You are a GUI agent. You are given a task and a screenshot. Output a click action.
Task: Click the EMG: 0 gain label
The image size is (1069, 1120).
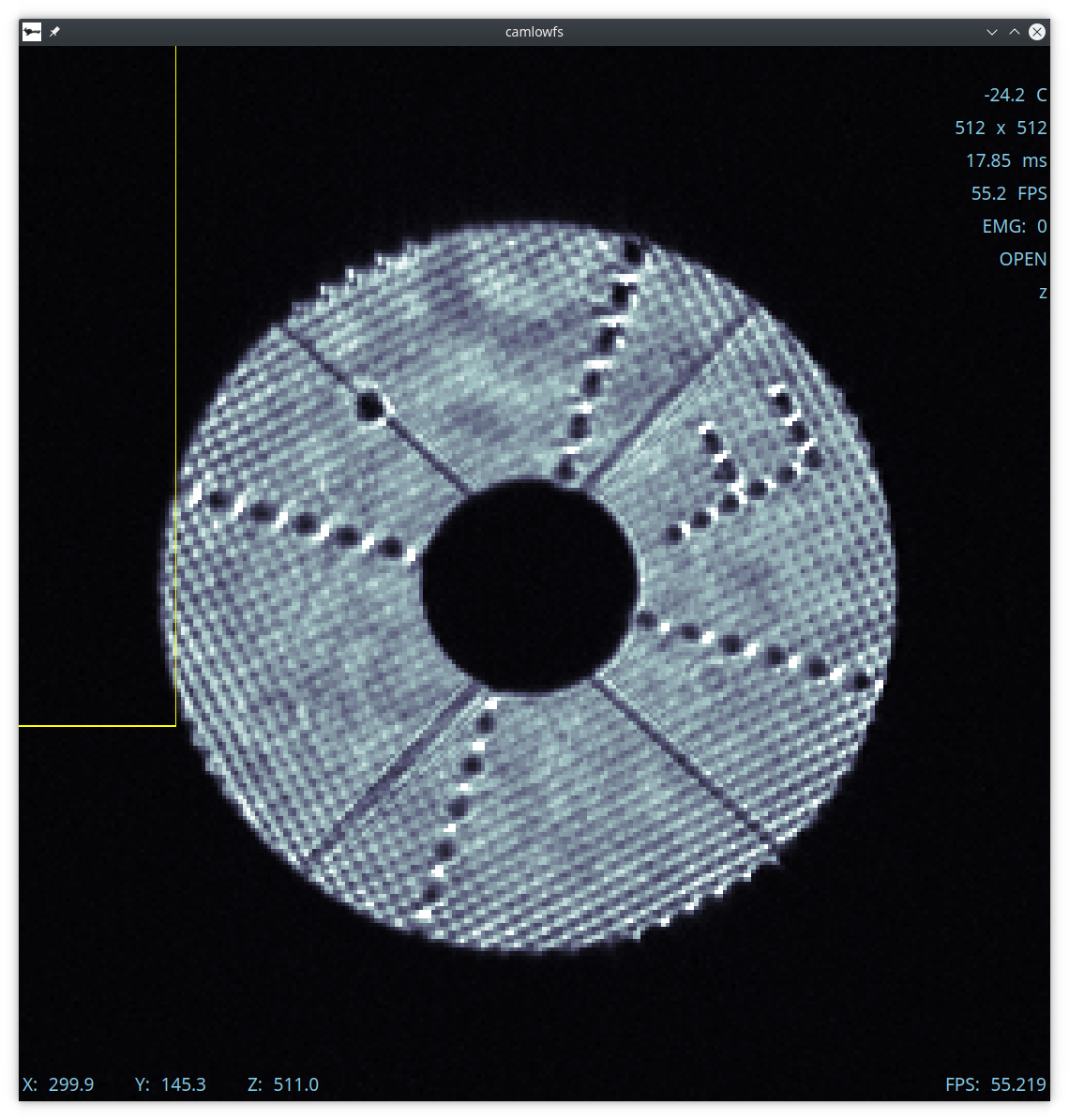coord(1014,226)
